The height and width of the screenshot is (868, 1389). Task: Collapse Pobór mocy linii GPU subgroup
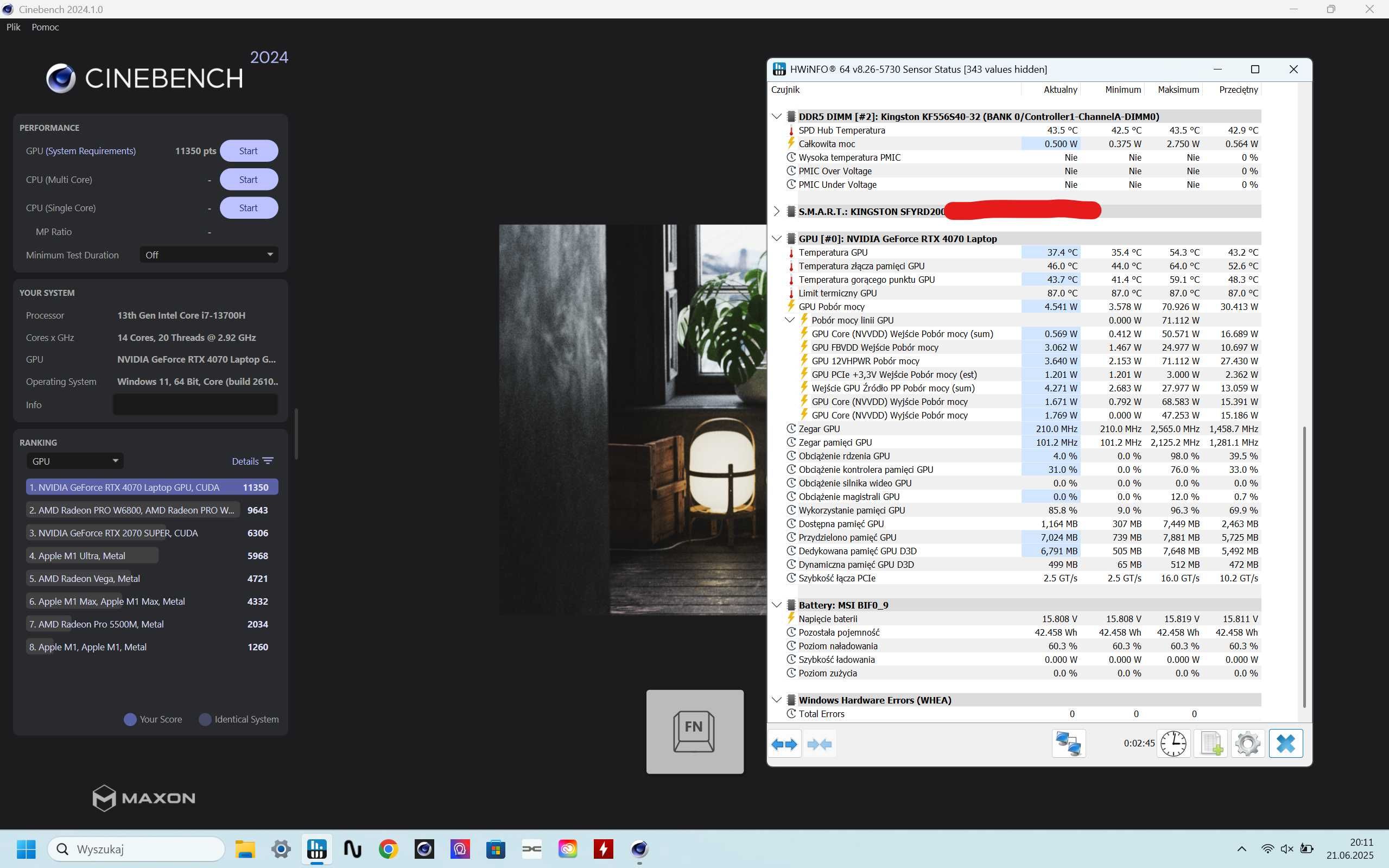tap(790, 320)
